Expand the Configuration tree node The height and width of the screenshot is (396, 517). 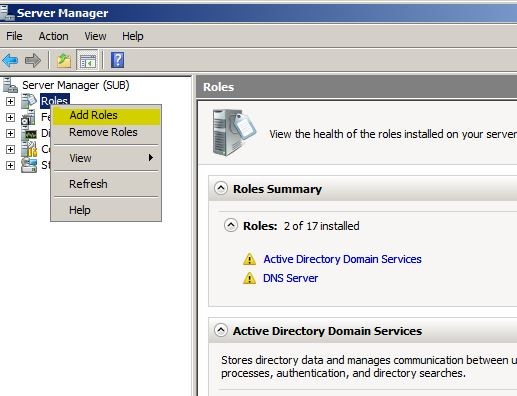click(10, 149)
